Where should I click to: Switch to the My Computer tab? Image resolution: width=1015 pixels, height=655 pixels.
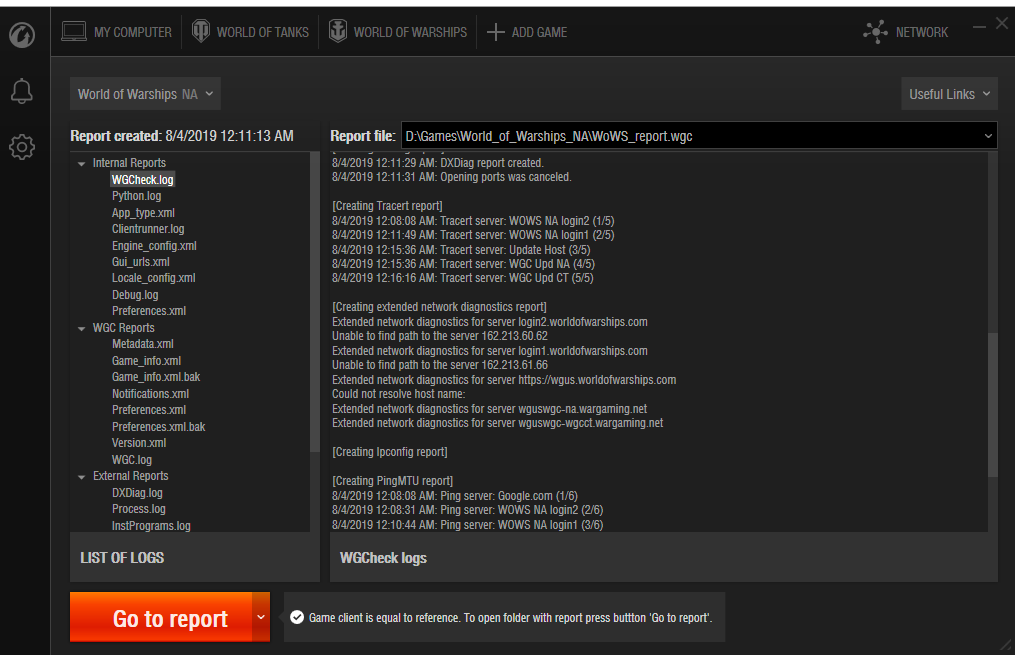coord(117,32)
